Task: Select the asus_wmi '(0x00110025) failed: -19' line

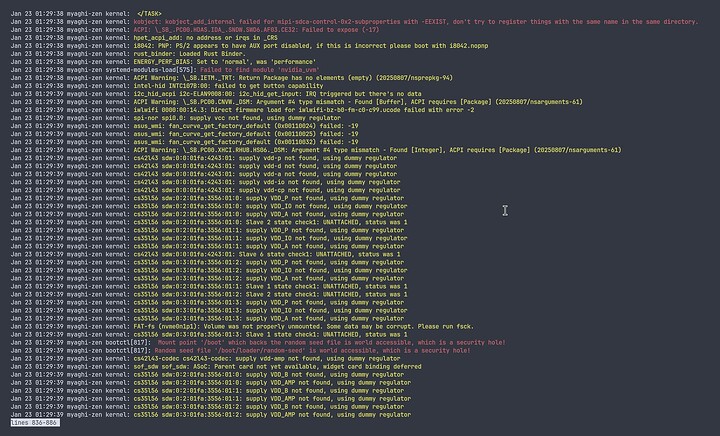Action: [x=185, y=134]
